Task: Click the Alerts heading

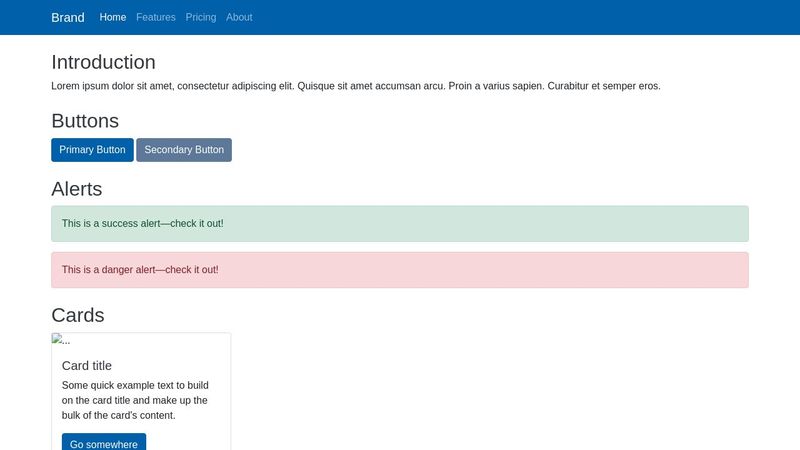Action: (77, 189)
